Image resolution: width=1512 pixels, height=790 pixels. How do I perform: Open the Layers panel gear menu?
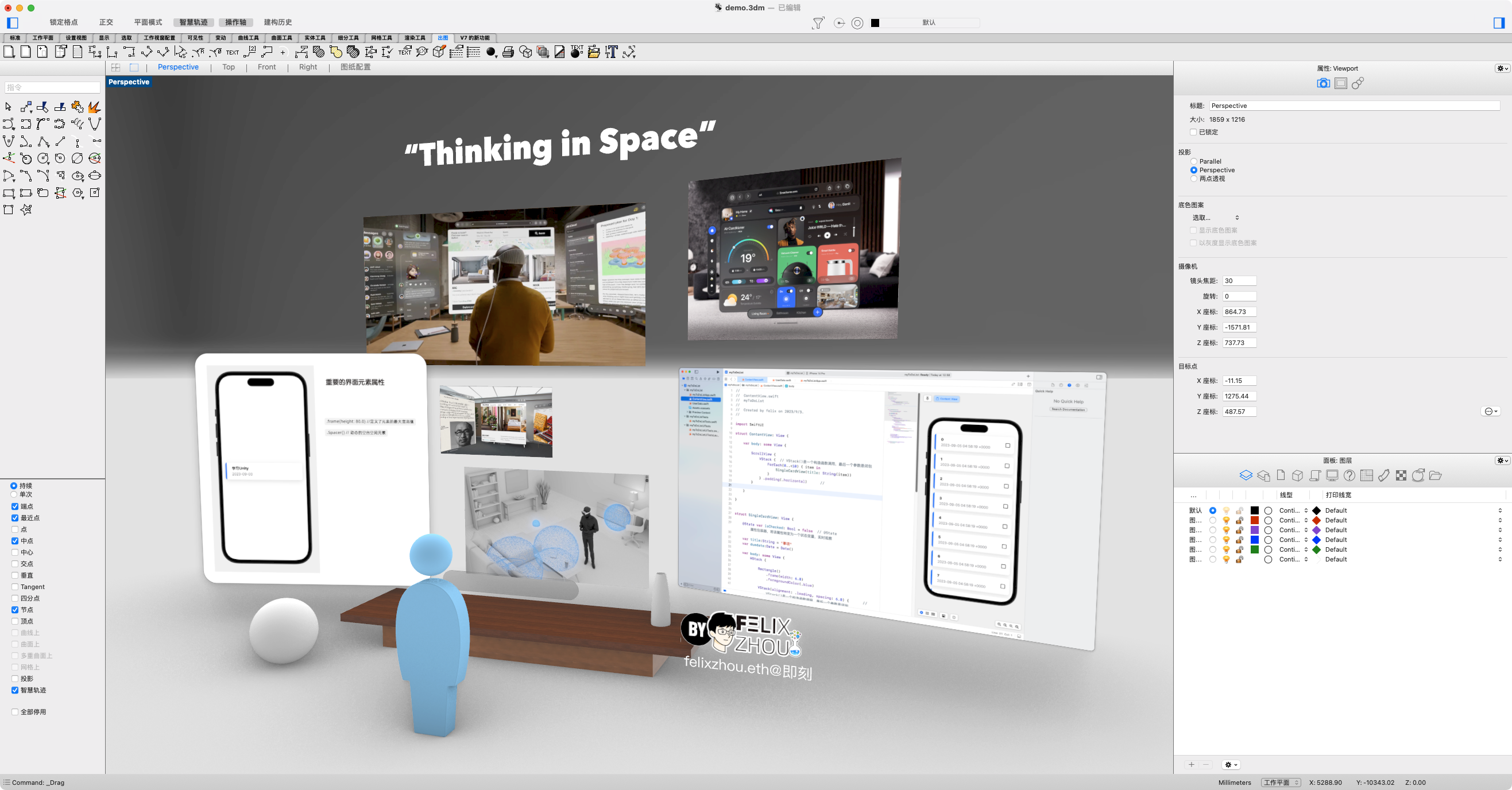(1502, 460)
